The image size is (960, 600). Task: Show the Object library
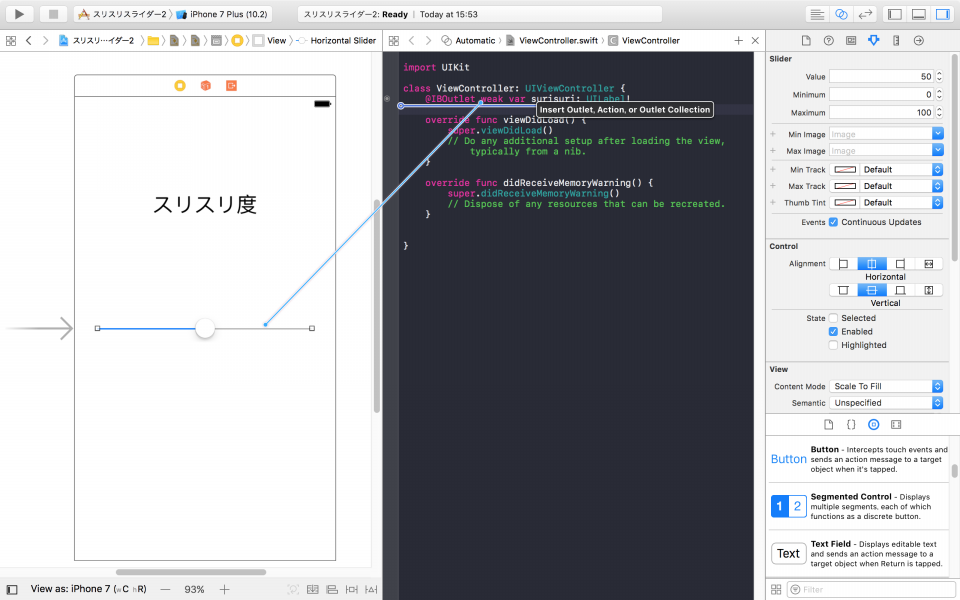click(x=874, y=424)
